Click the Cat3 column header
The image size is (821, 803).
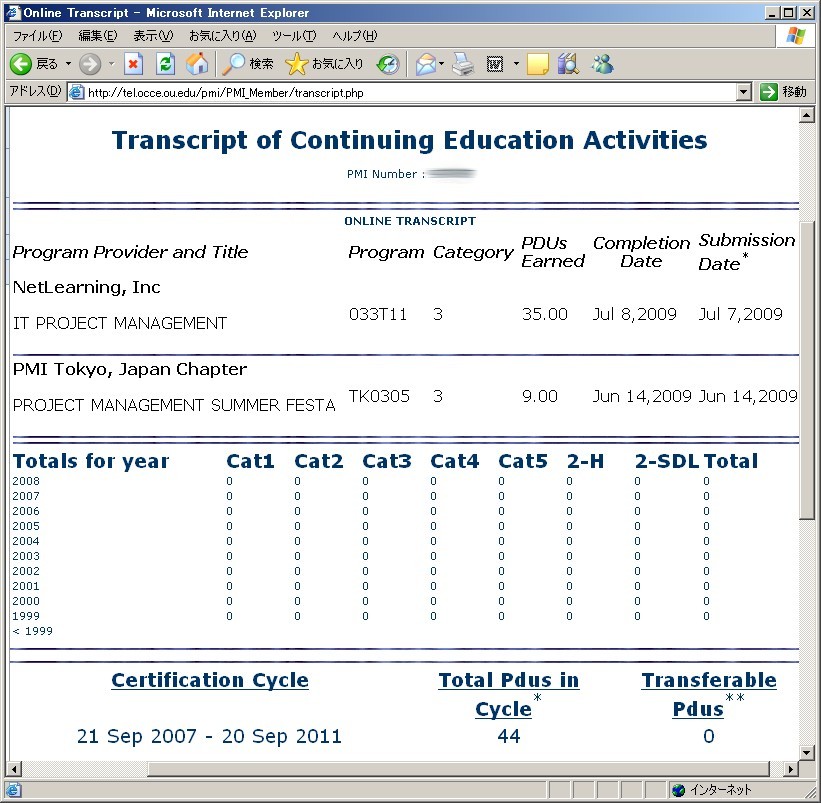click(x=386, y=461)
